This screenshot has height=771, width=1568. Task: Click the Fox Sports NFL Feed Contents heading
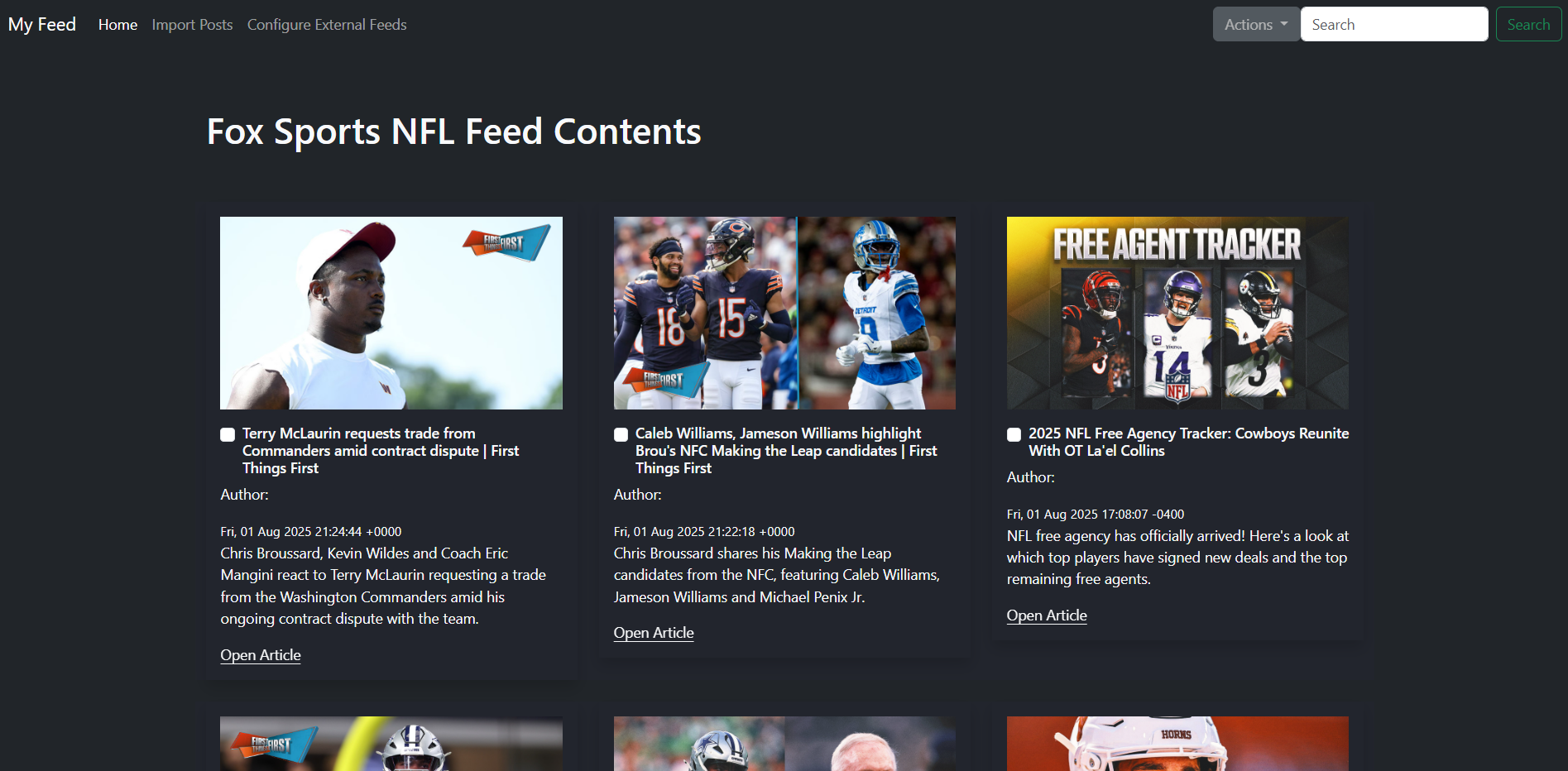pyautogui.click(x=454, y=132)
